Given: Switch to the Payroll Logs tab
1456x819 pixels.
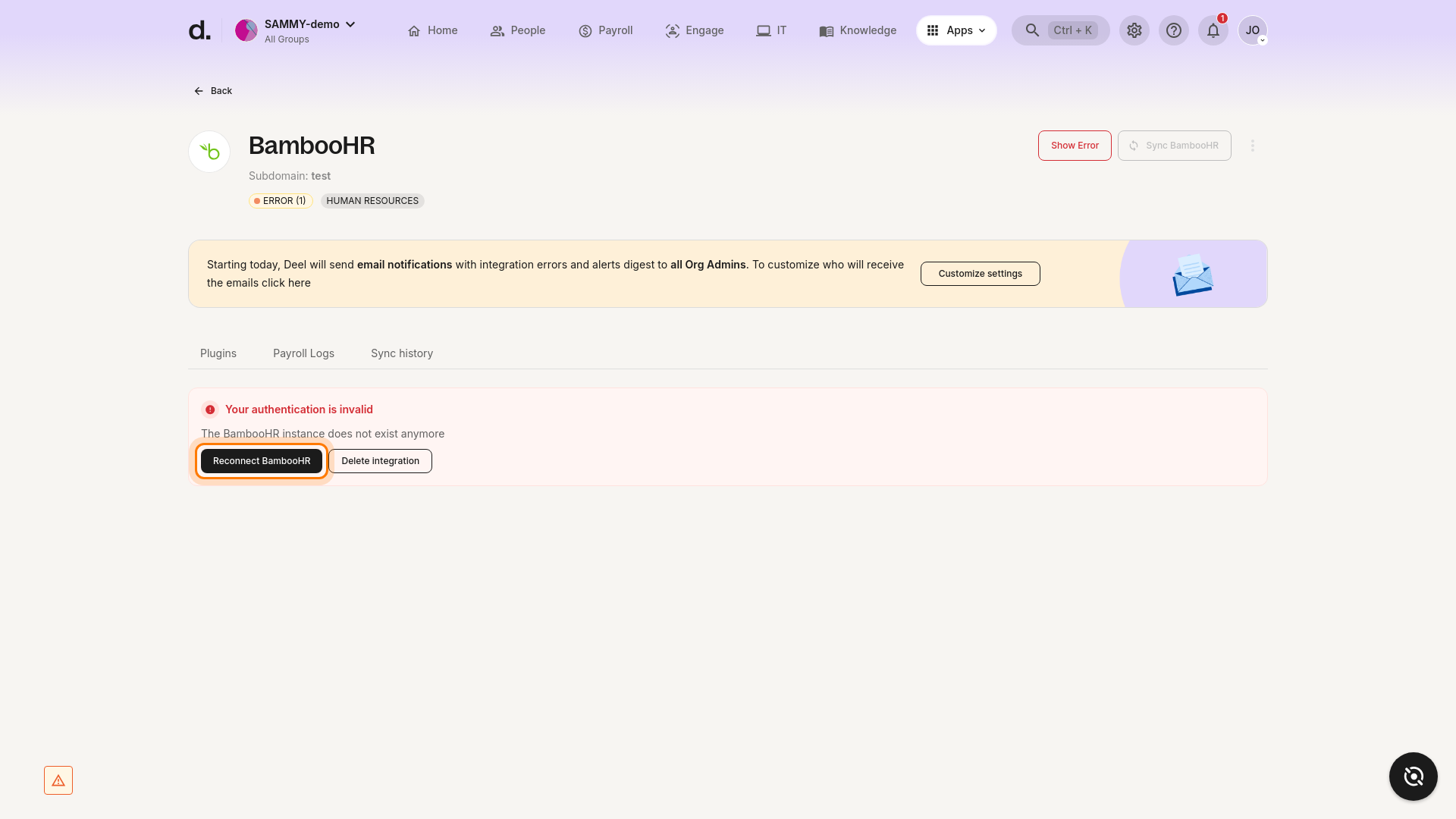Looking at the screenshot, I should point(303,353).
